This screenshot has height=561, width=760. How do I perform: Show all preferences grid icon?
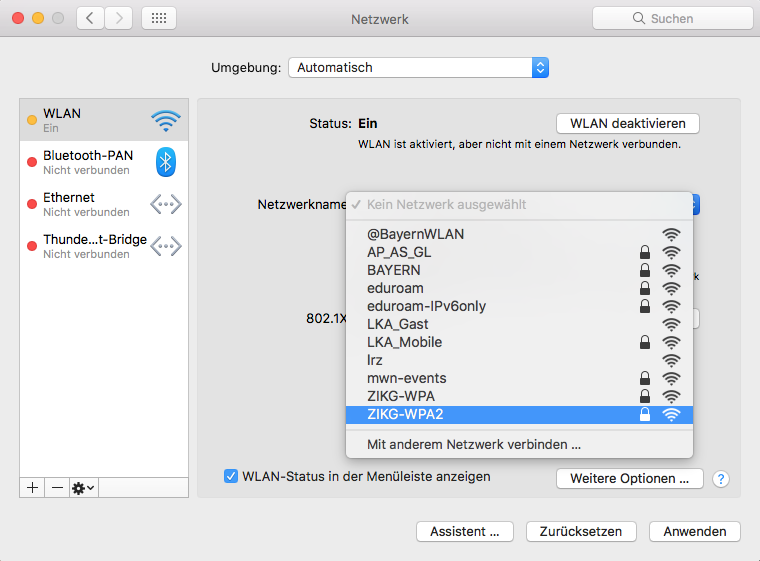click(x=160, y=18)
